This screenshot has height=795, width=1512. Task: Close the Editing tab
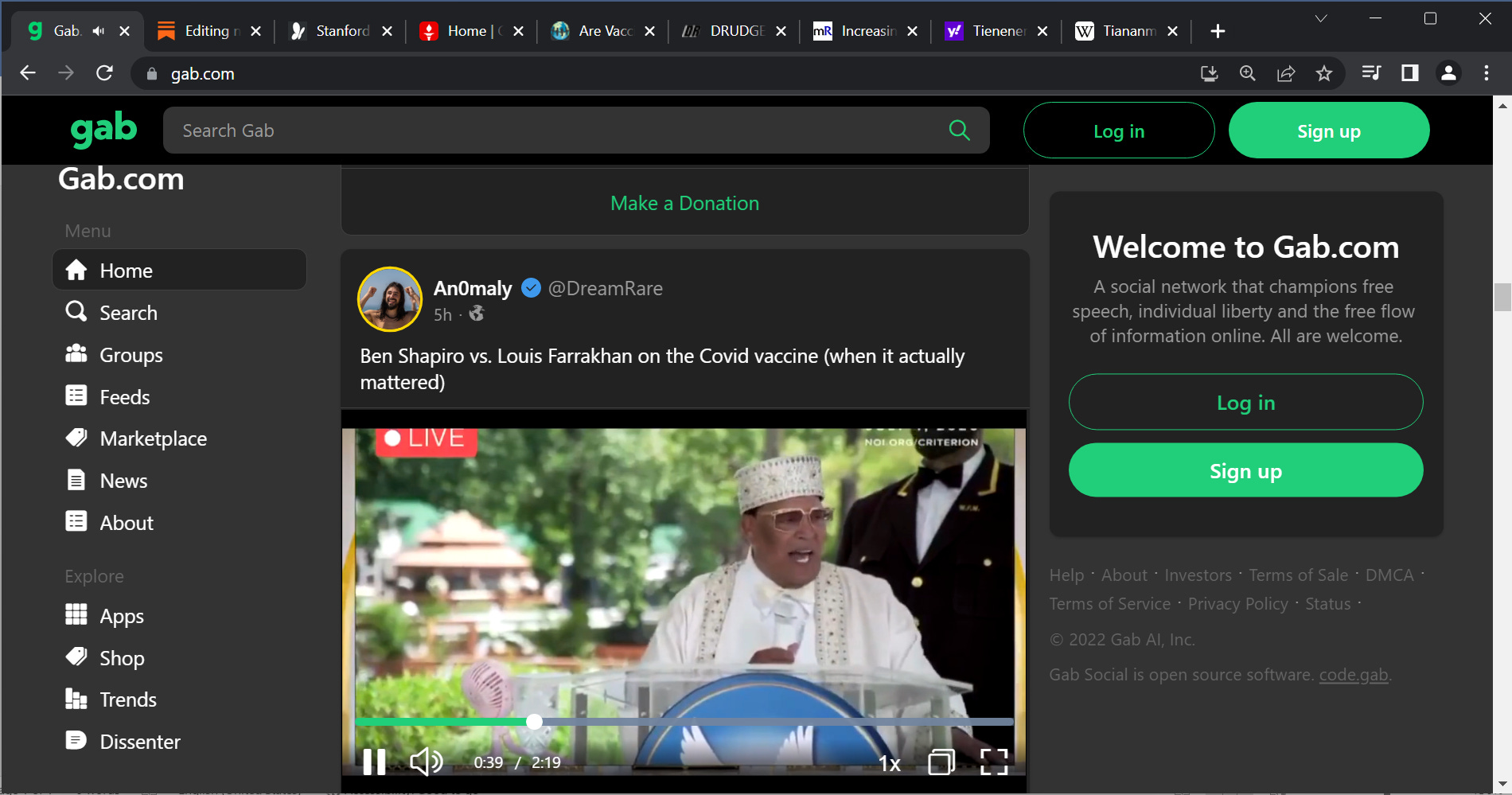[255, 31]
